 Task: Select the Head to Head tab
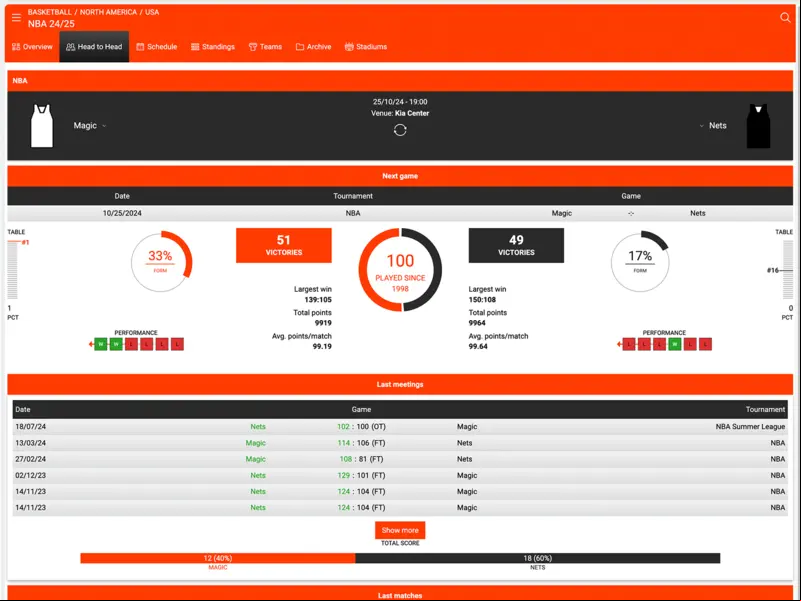[94, 47]
